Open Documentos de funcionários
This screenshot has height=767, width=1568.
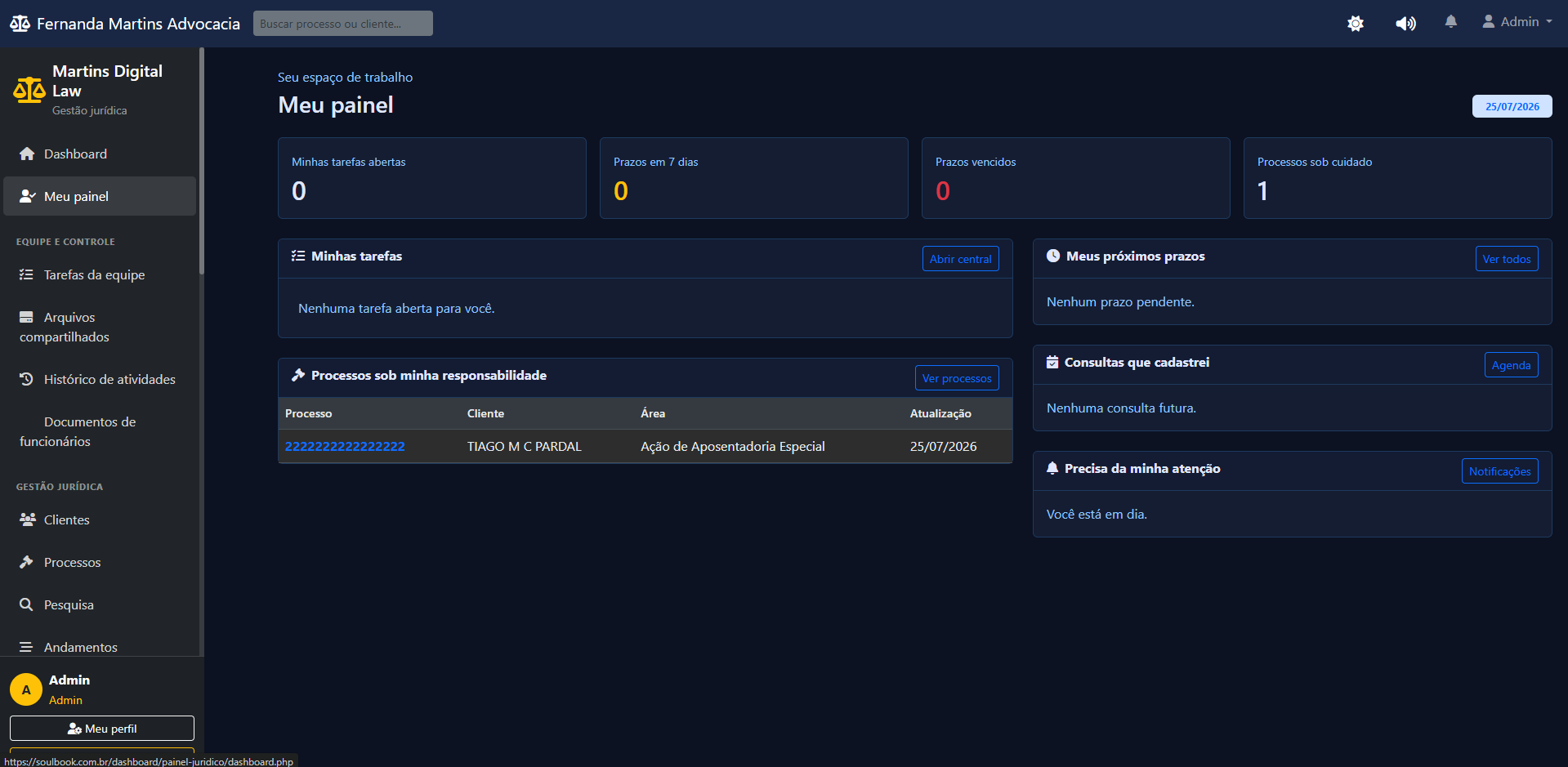pyautogui.click(x=100, y=431)
